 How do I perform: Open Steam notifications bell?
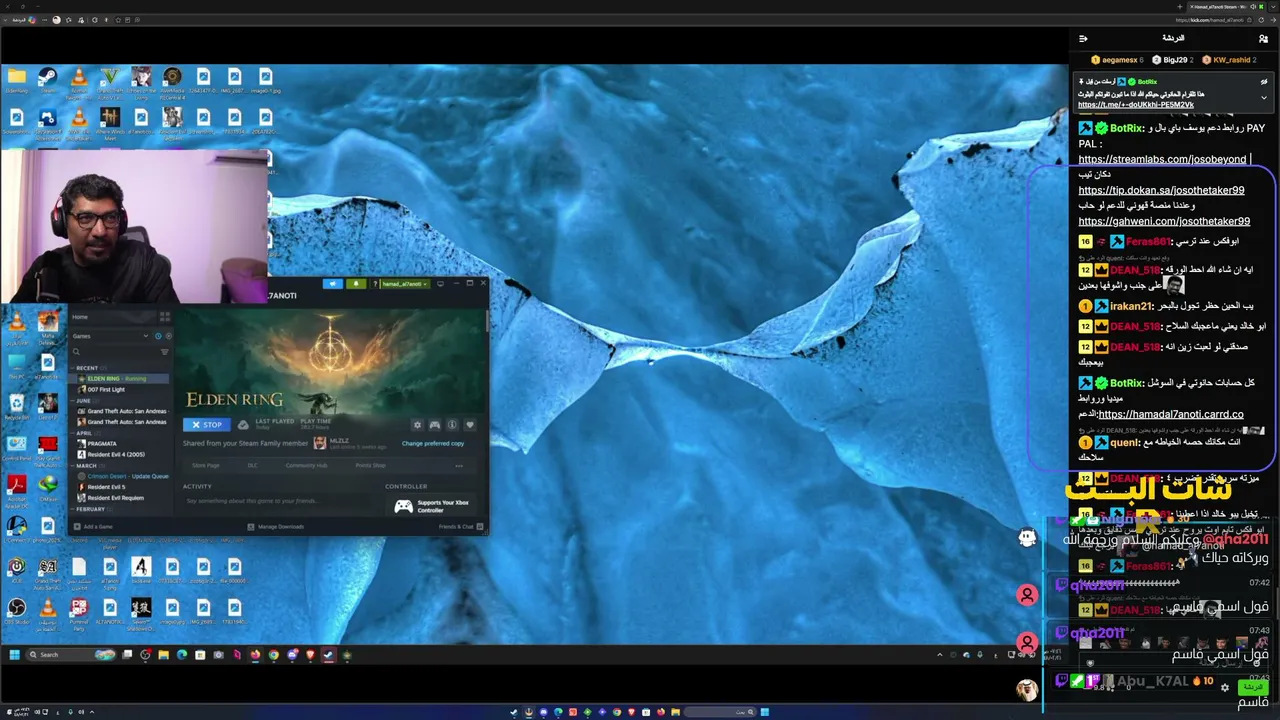[x=355, y=284]
